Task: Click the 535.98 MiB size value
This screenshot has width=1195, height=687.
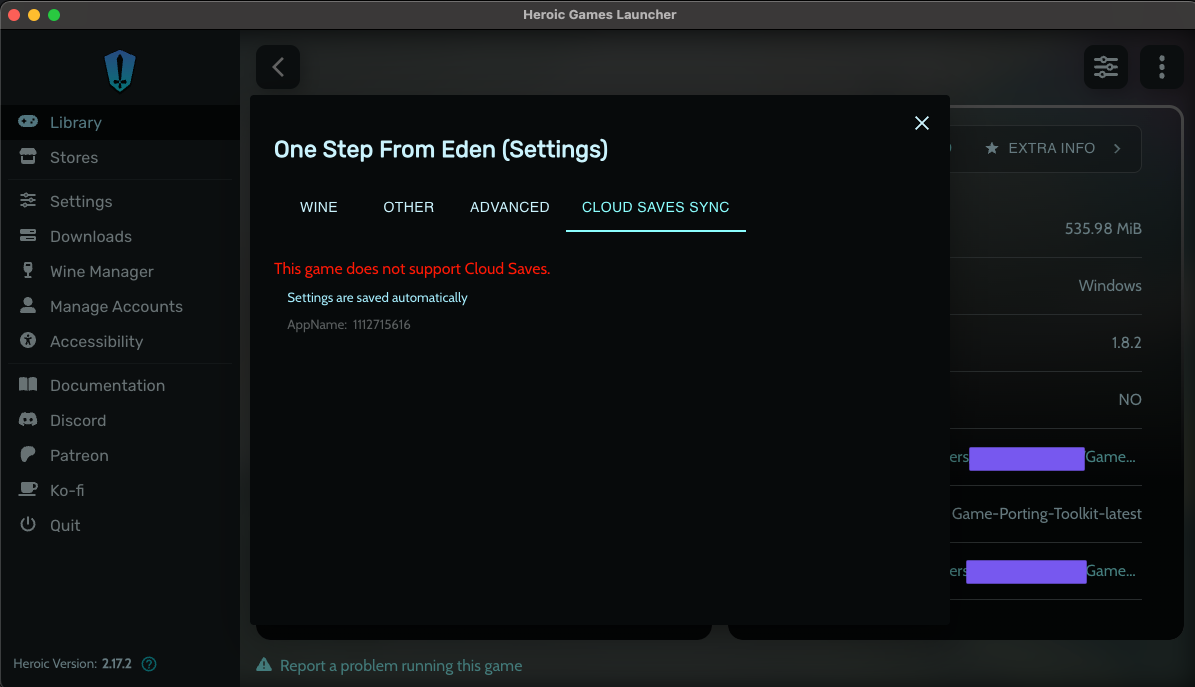Action: pos(1103,229)
